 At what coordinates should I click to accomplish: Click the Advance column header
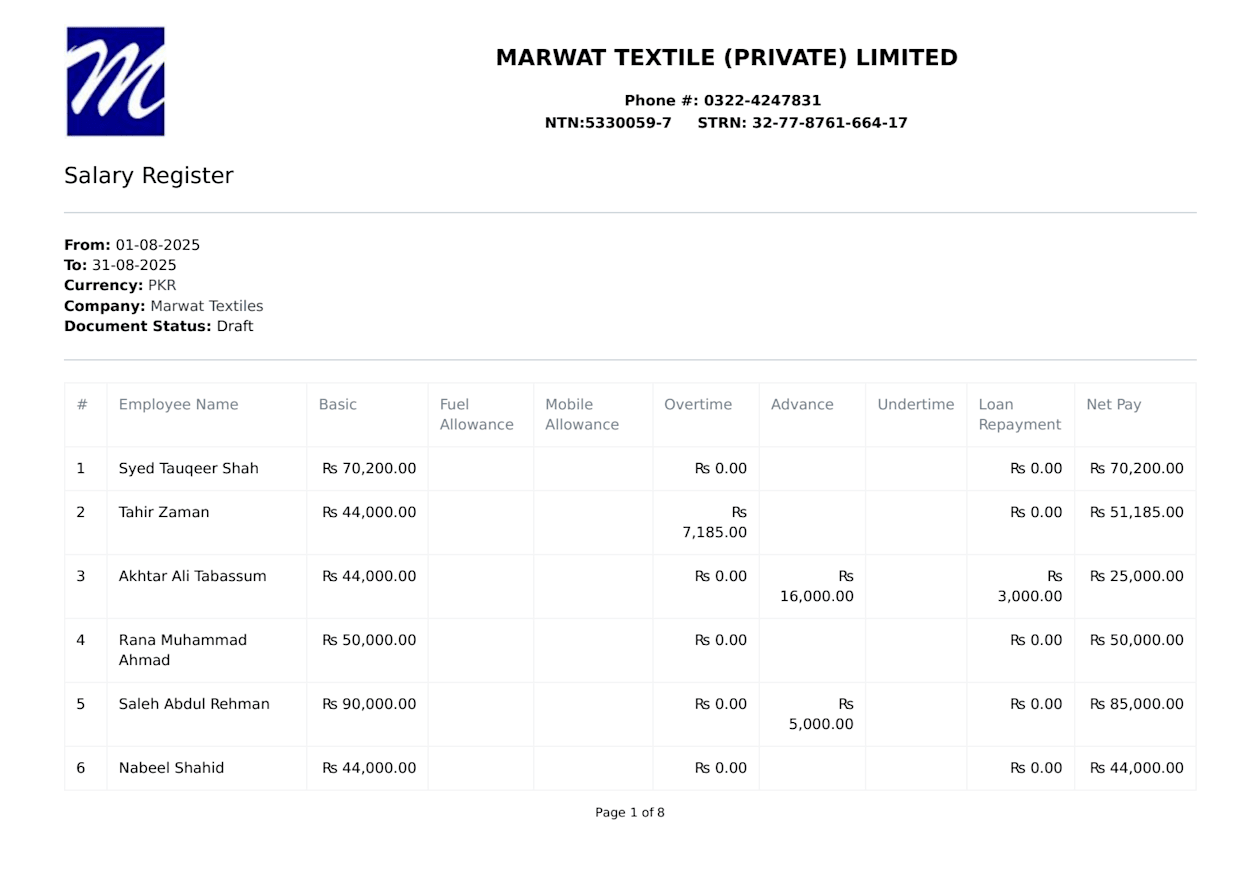802,405
